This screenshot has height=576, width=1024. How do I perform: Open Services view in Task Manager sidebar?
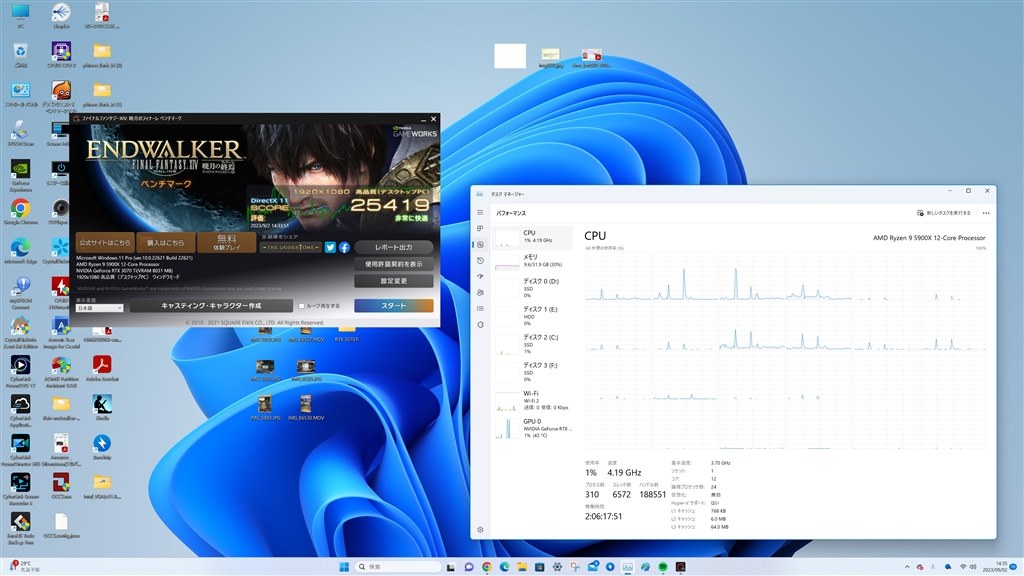pyautogui.click(x=481, y=324)
